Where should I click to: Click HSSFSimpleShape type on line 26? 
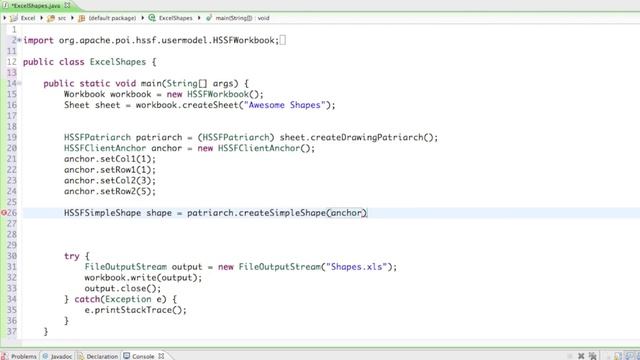coord(102,213)
